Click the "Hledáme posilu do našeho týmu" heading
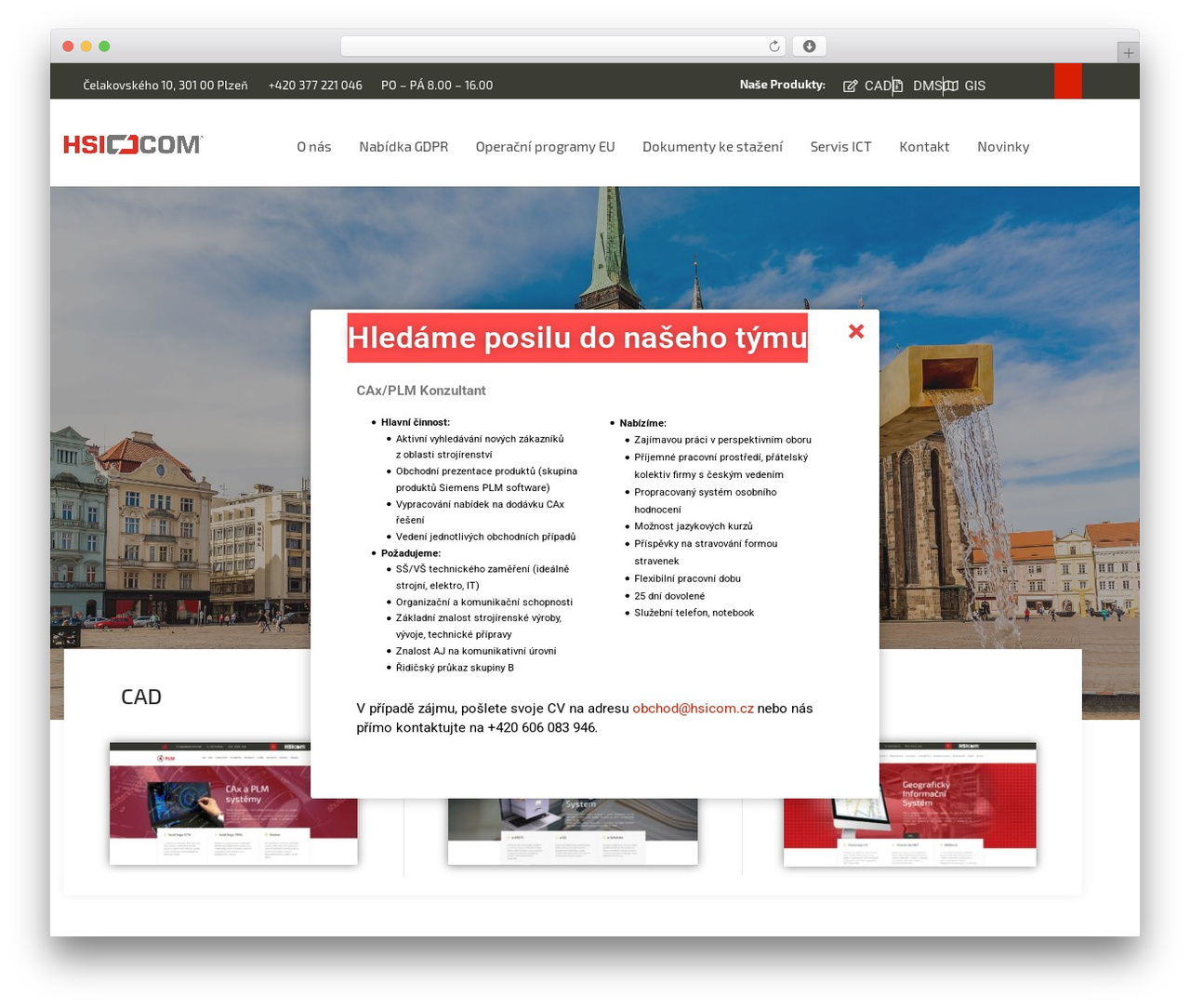1190x1008 pixels. [x=577, y=338]
